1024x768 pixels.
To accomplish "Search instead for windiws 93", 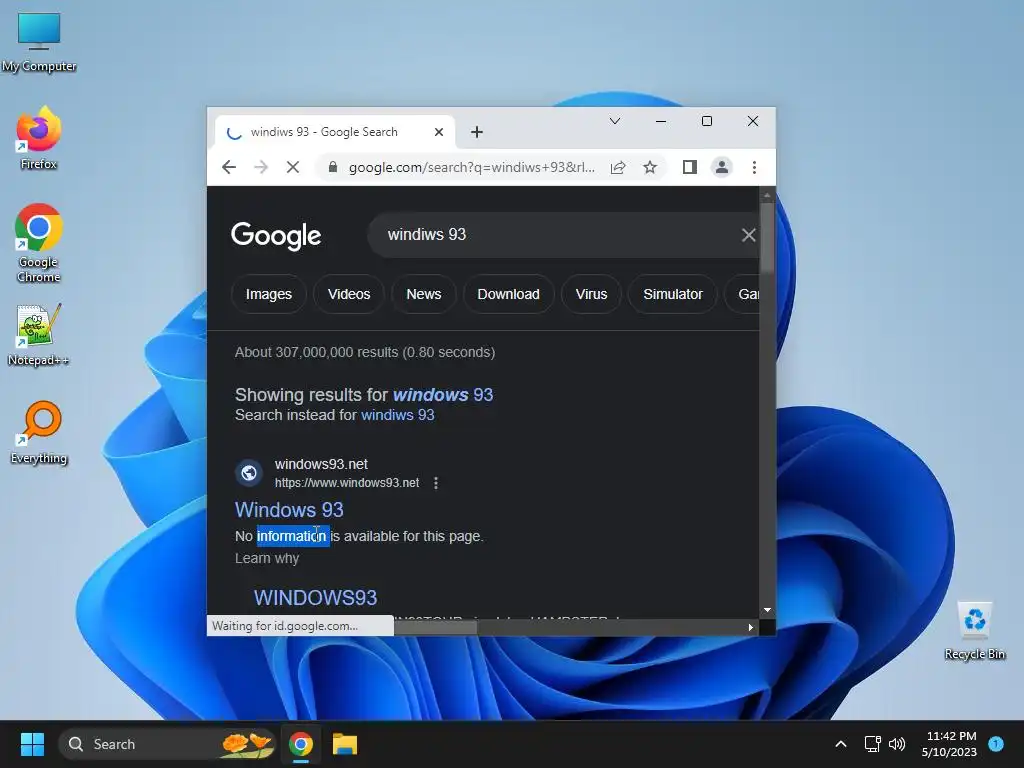I will [x=398, y=415].
